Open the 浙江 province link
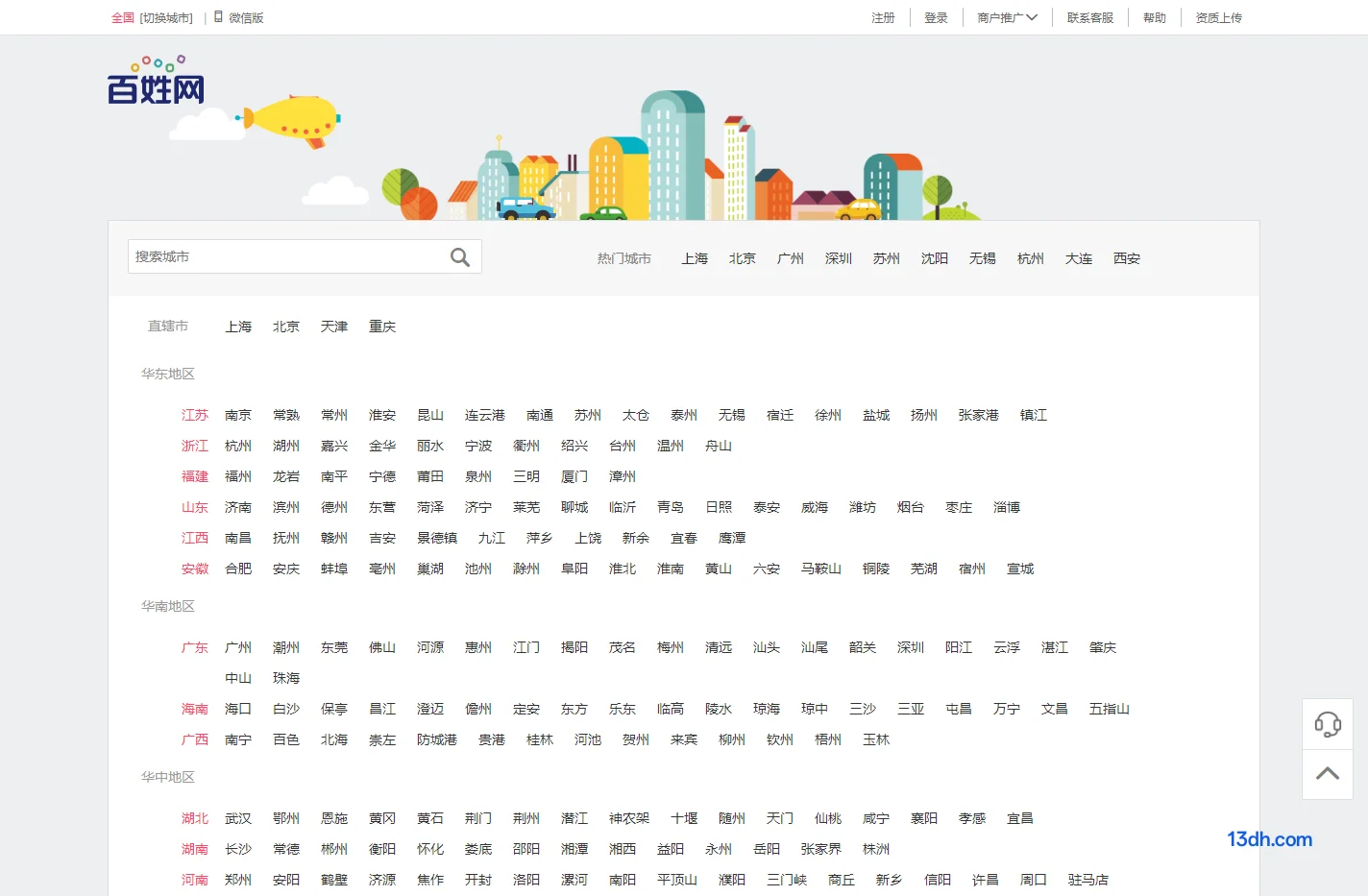 coord(195,446)
